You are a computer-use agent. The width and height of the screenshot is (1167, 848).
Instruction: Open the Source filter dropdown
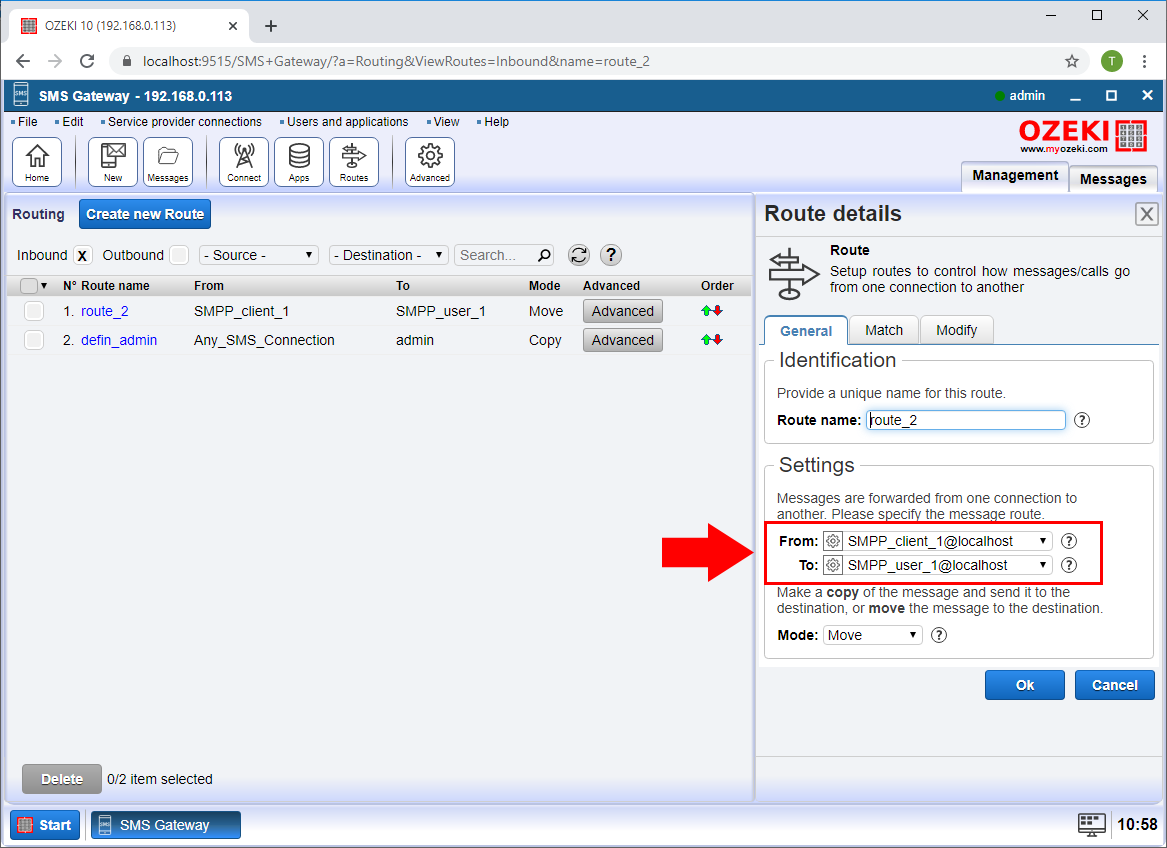coord(259,255)
